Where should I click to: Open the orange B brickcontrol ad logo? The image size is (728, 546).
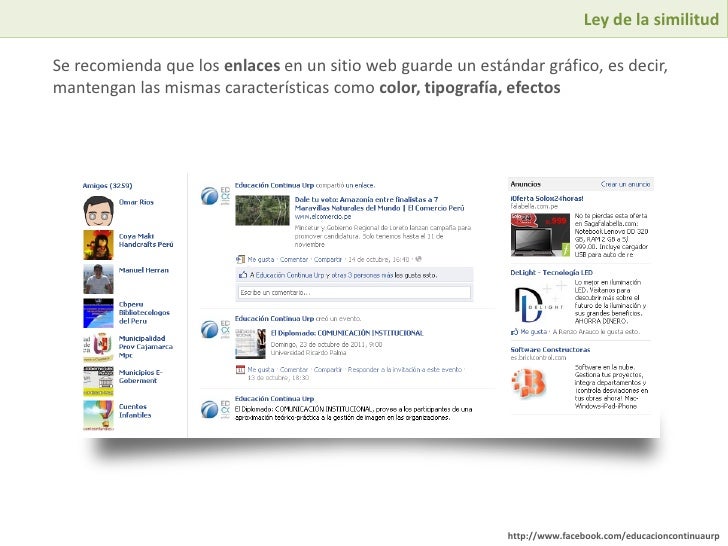click(x=529, y=384)
